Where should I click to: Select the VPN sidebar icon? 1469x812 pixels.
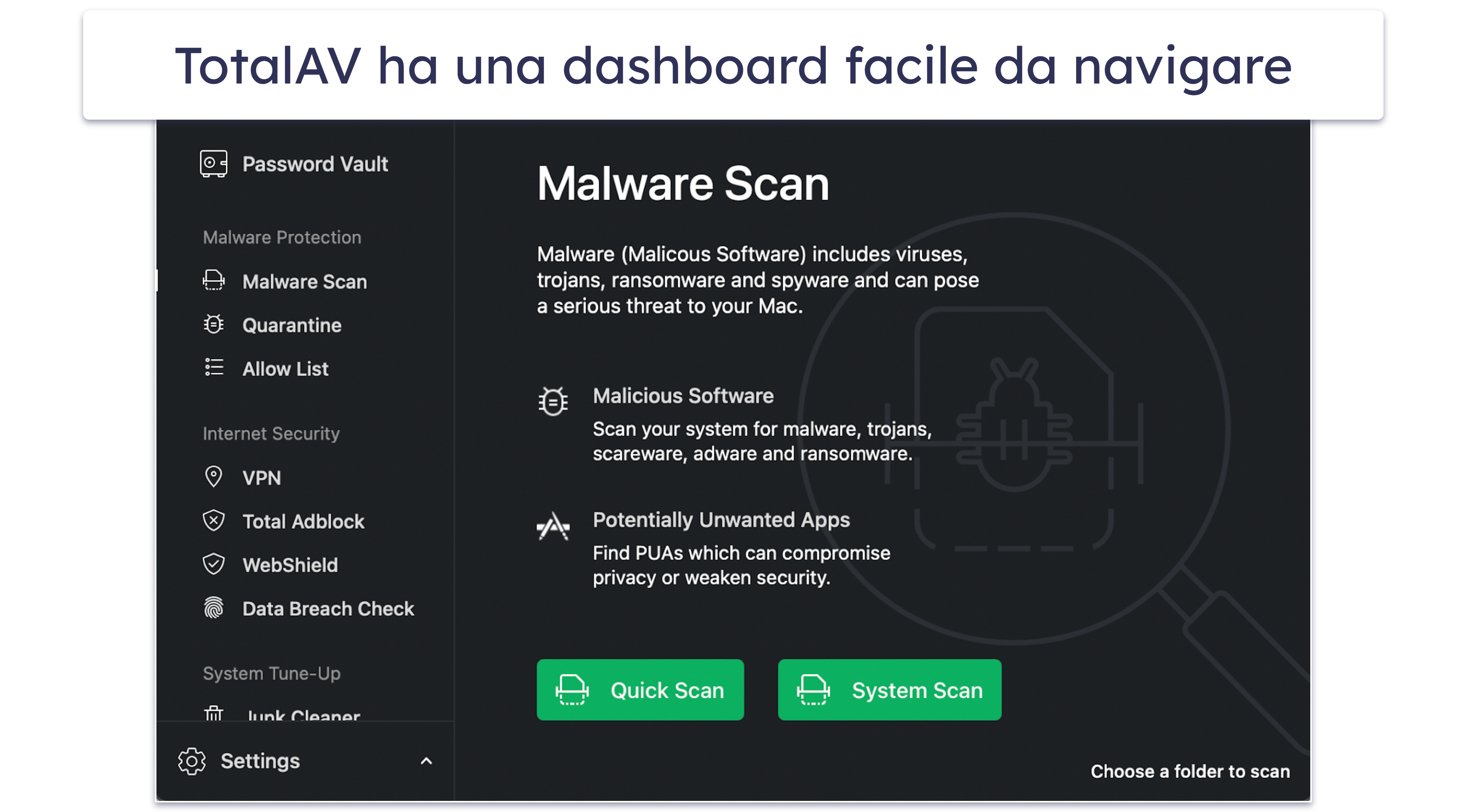coord(213,478)
